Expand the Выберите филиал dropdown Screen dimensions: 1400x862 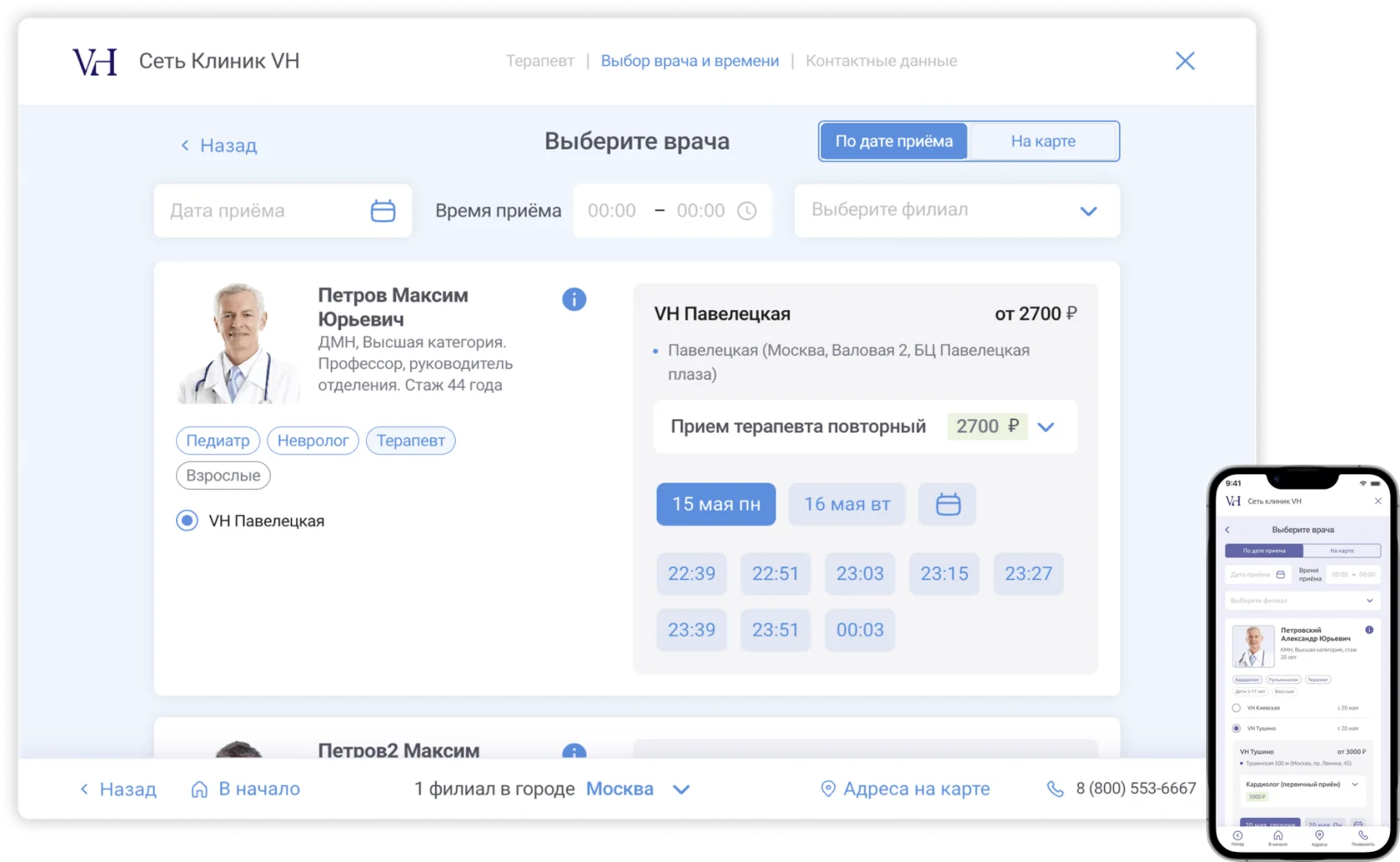tap(1087, 211)
